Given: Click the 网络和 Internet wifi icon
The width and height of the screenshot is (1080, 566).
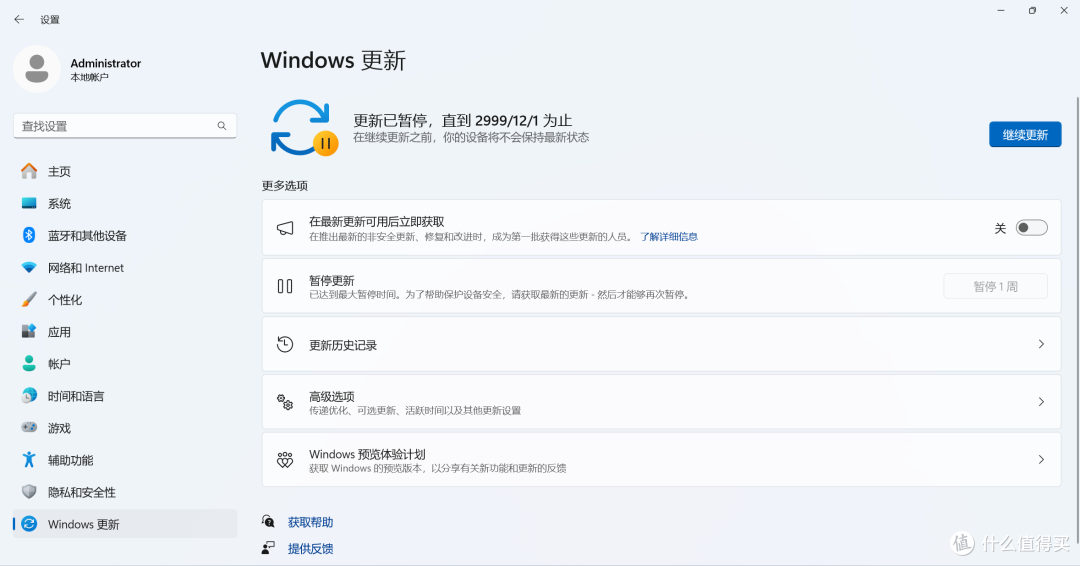Looking at the screenshot, I should point(29,267).
